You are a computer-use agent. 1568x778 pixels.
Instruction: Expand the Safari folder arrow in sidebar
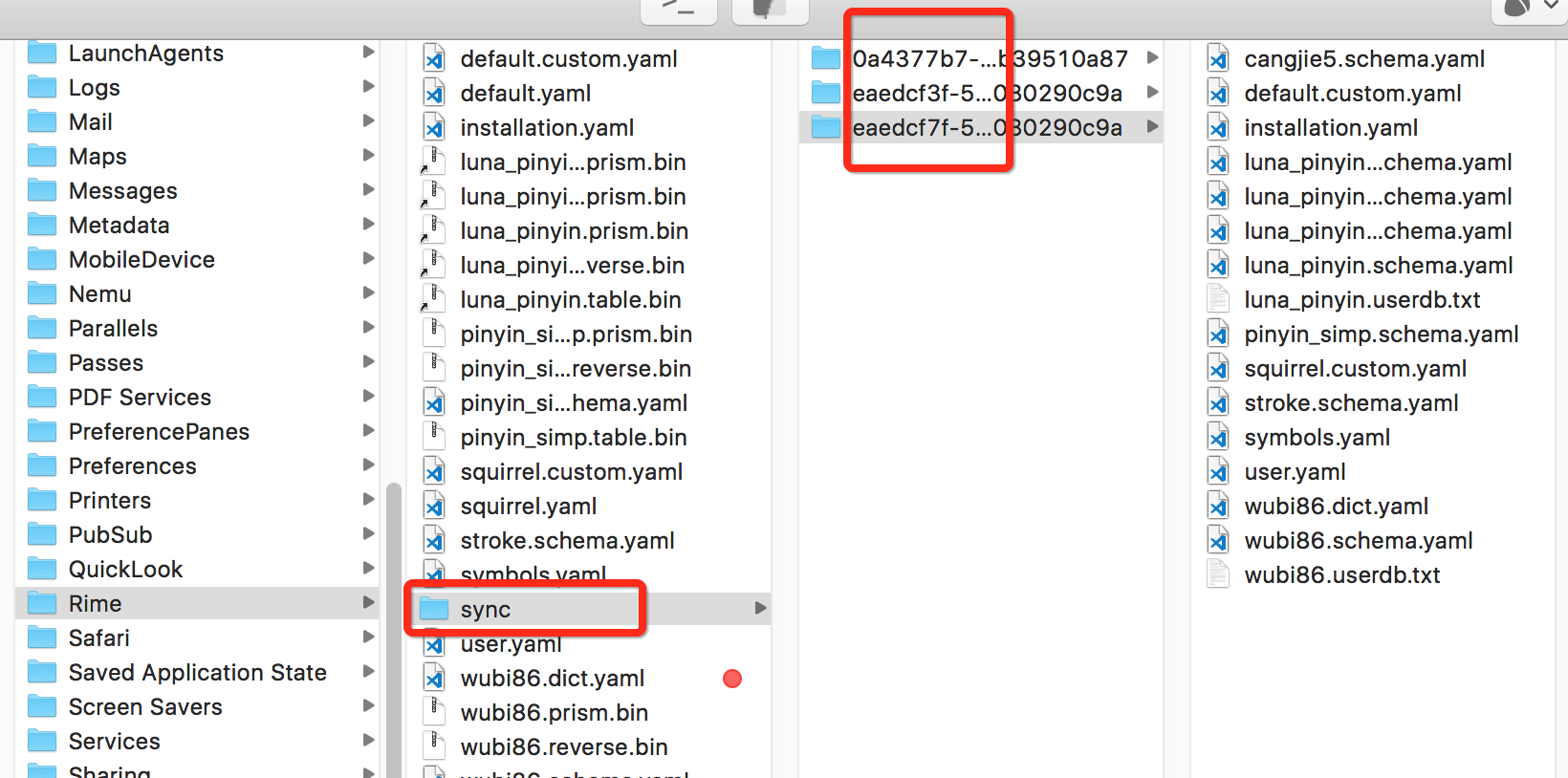click(369, 638)
